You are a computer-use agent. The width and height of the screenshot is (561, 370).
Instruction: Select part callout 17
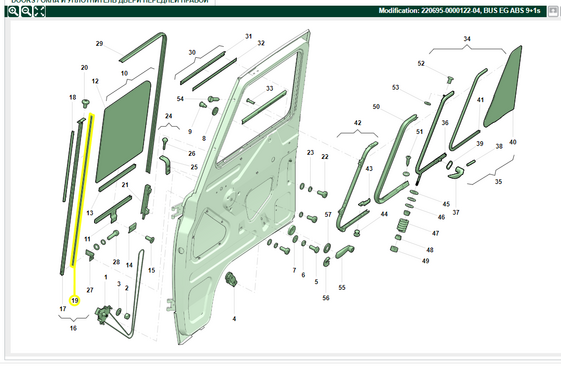(x=63, y=309)
